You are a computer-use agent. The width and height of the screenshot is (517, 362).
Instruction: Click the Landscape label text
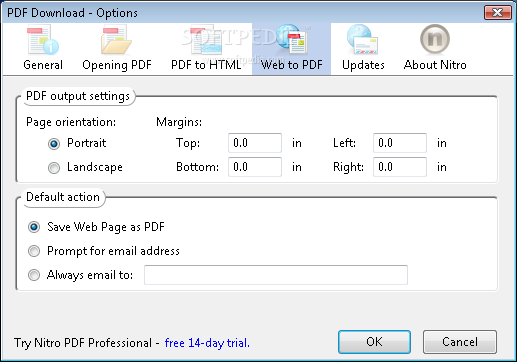(95, 167)
